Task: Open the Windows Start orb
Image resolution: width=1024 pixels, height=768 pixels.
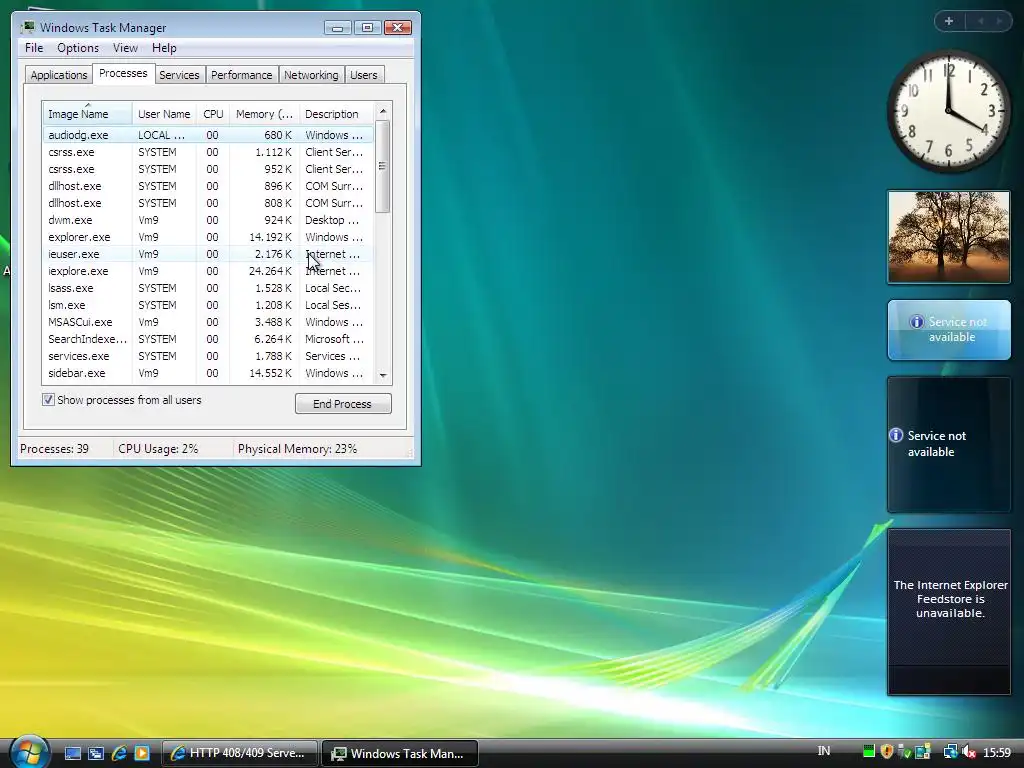Action: point(30,751)
